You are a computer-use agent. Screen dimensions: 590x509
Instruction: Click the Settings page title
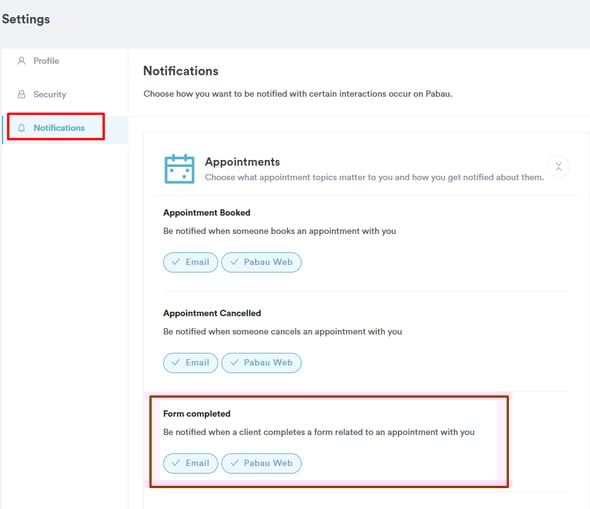(x=26, y=19)
